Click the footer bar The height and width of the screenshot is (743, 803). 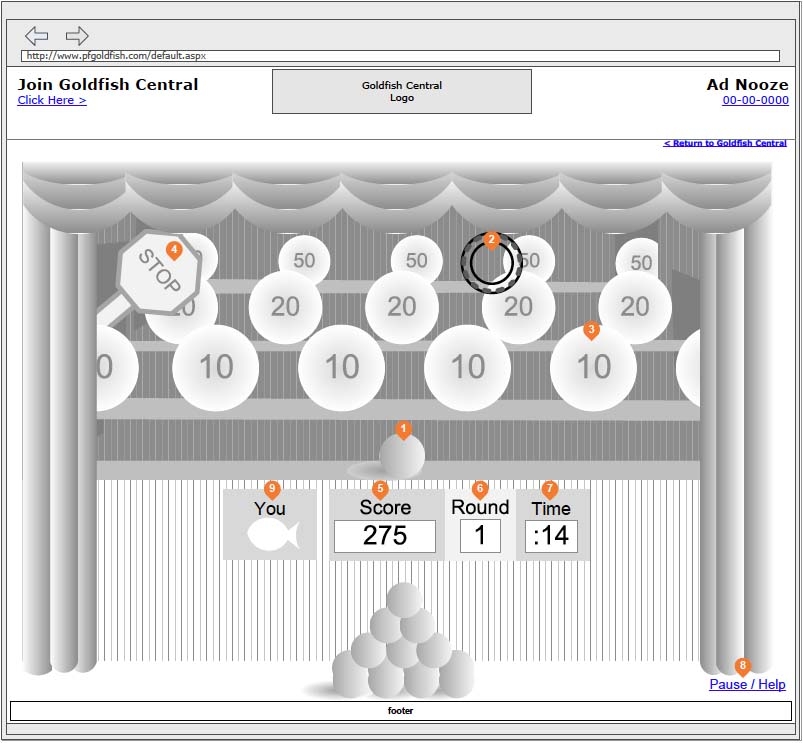pyautogui.click(x=400, y=711)
